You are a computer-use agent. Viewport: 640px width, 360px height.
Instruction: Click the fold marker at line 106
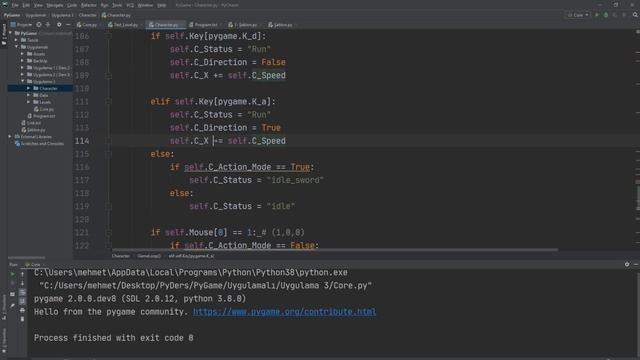pyautogui.click(x=109, y=36)
